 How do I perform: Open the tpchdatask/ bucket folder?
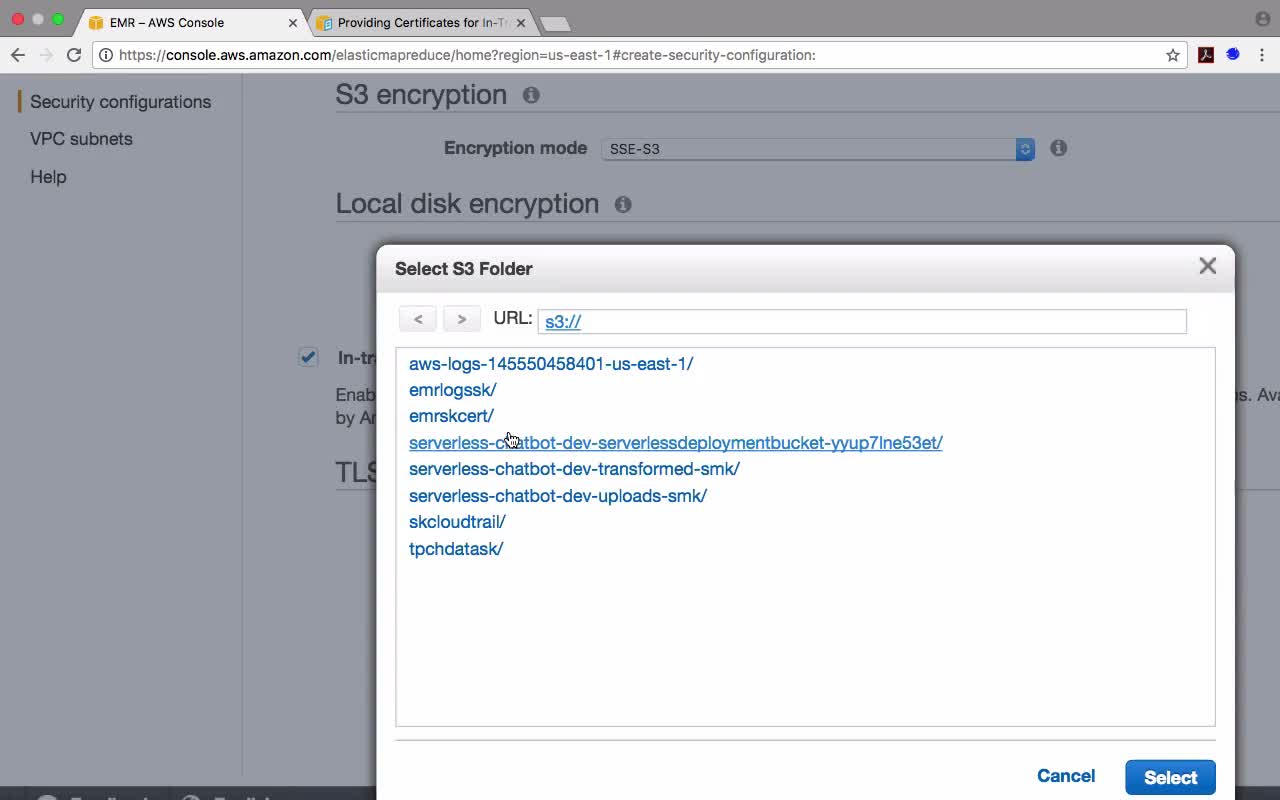click(456, 549)
